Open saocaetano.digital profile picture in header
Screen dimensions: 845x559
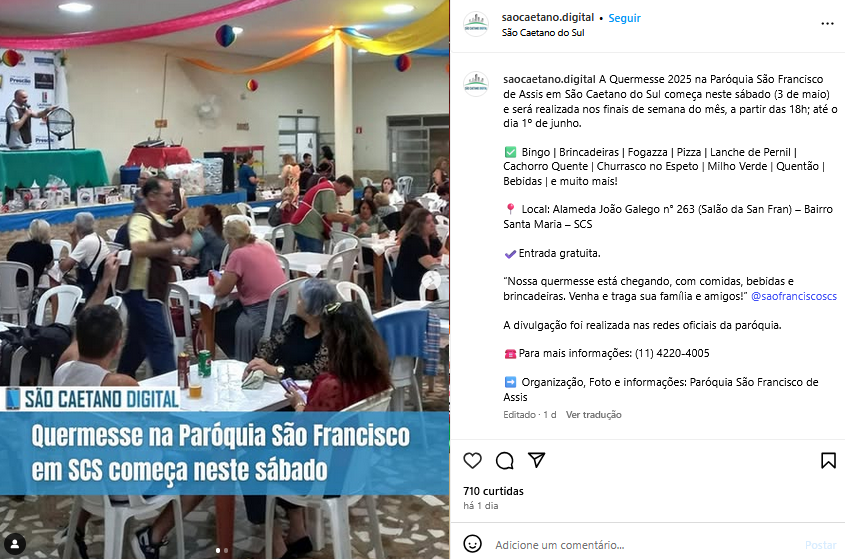click(476, 24)
